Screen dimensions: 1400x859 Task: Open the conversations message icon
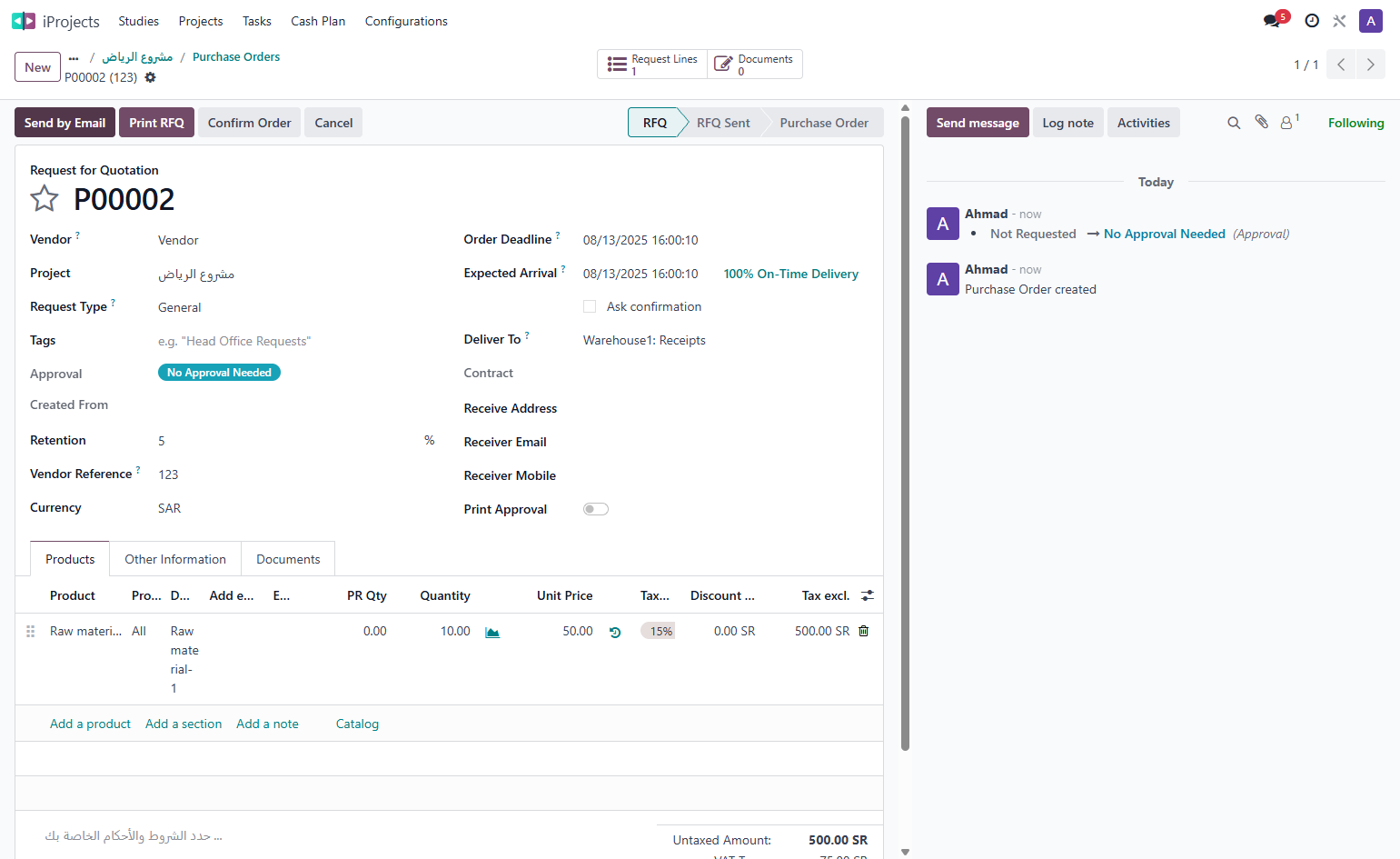1272,21
